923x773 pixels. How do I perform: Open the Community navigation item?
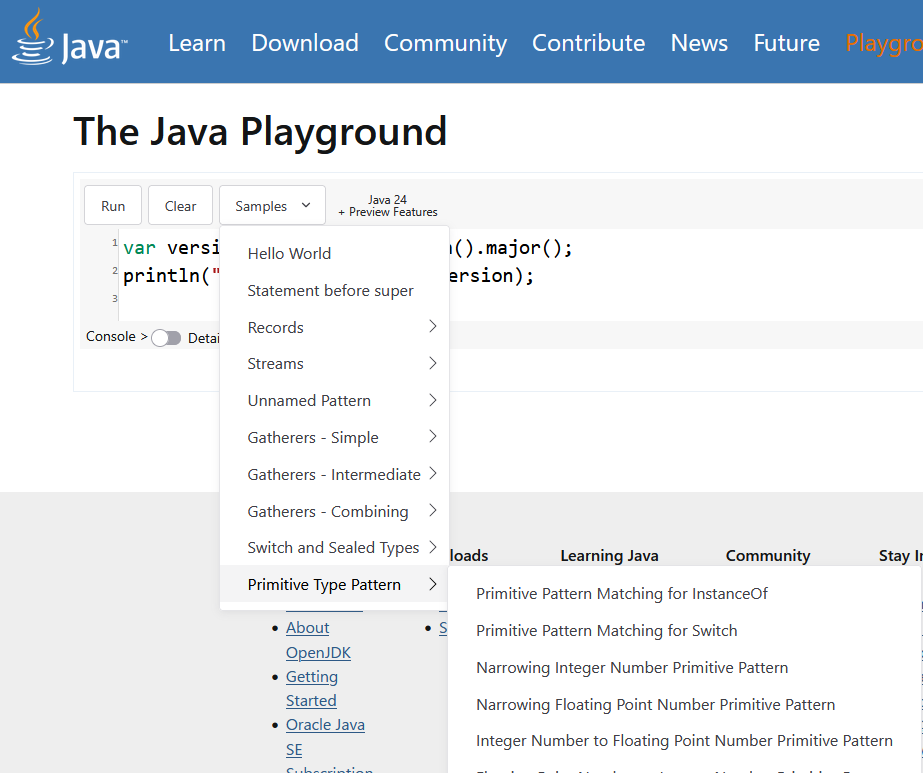coord(445,43)
